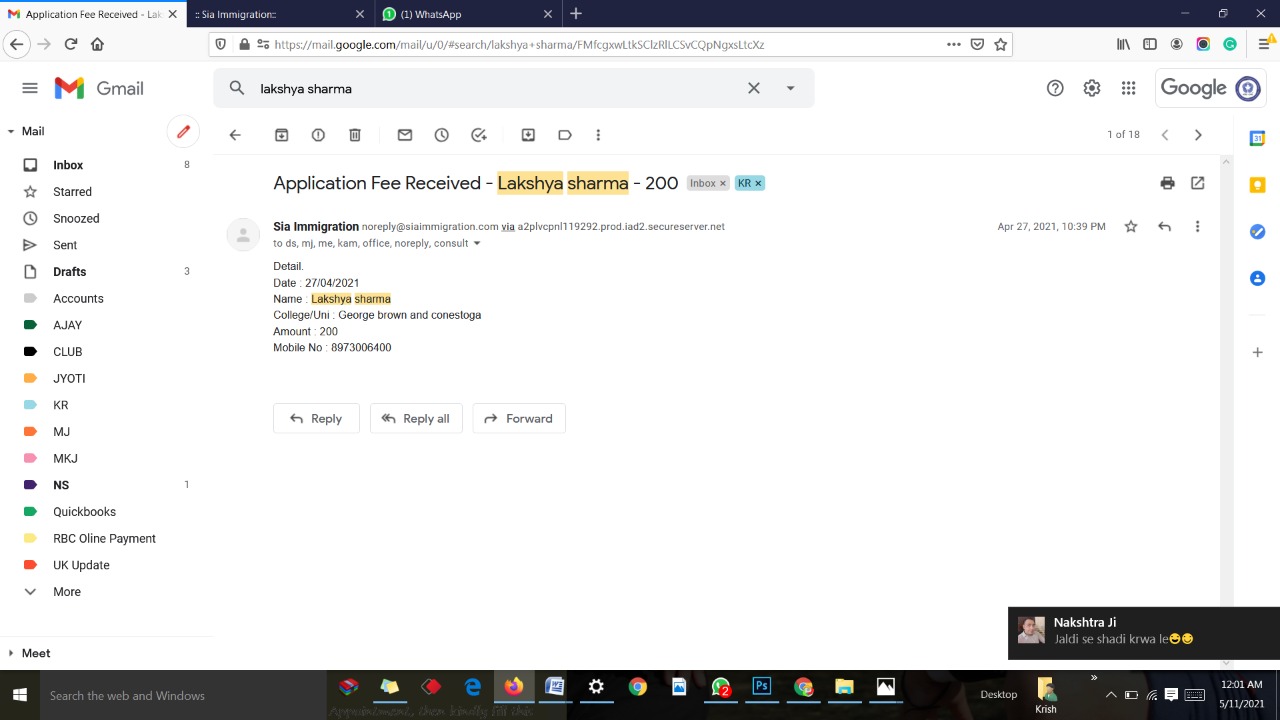
Task: Archive this email
Action: (282, 135)
